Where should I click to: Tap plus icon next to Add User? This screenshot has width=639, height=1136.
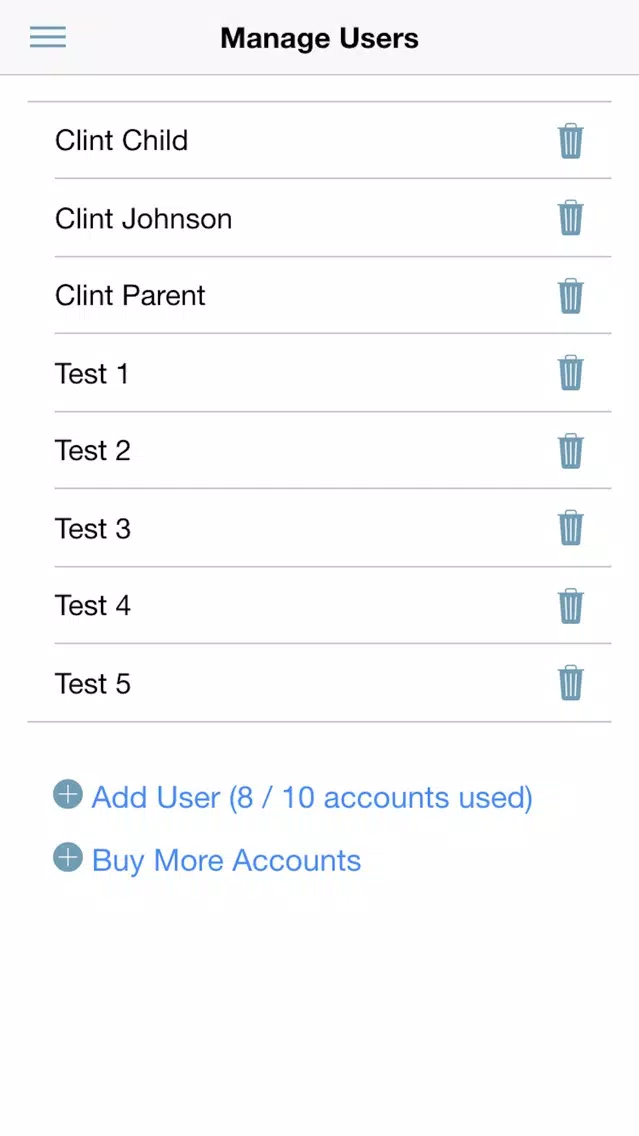tap(67, 794)
